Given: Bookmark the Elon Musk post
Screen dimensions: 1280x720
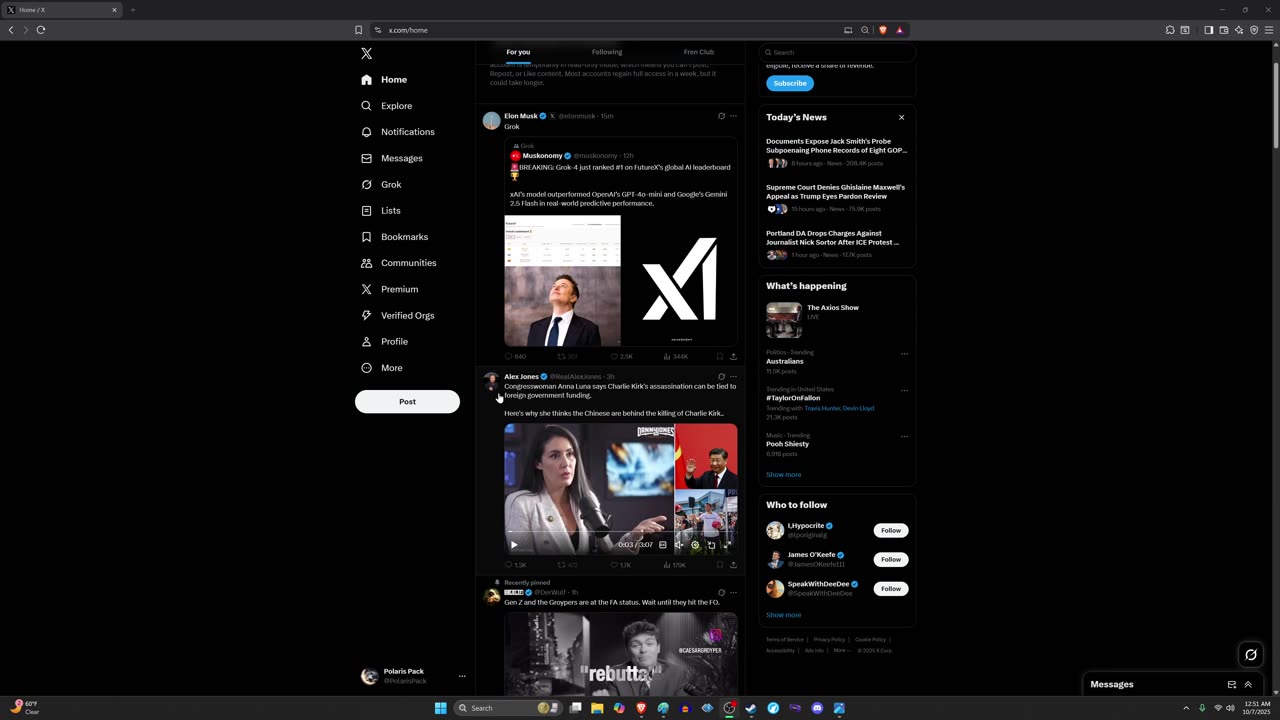Looking at the screenshot, I should tap(719, 356).
